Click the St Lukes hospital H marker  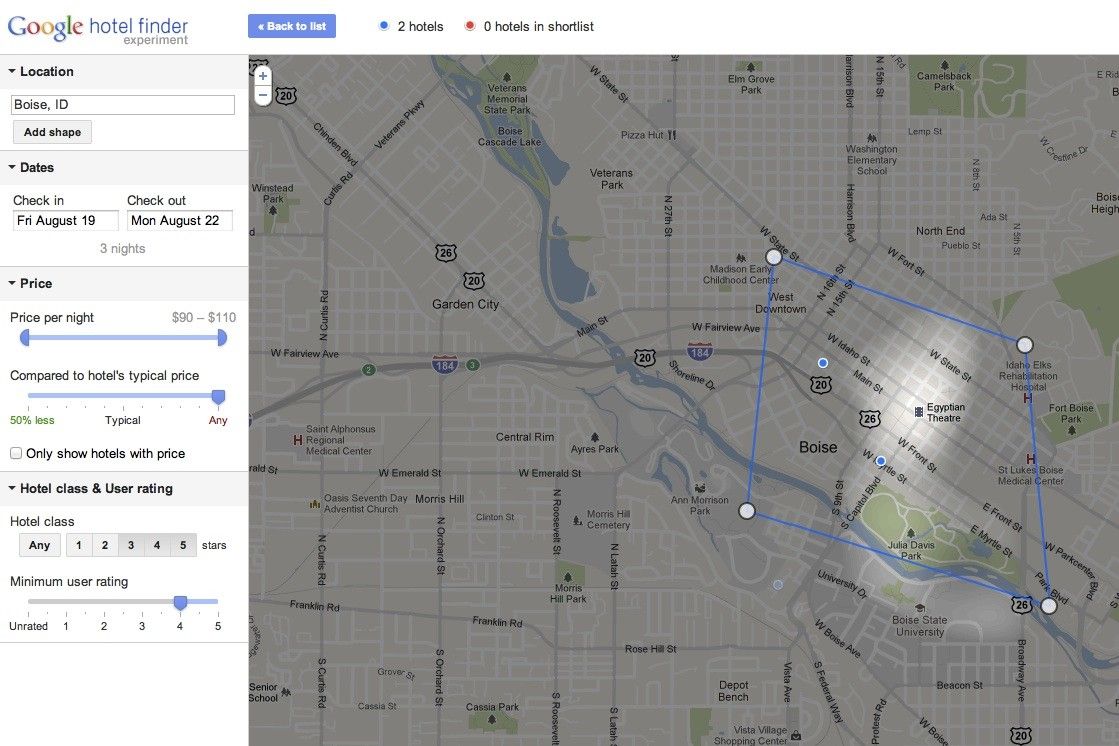click(1031, 459)
